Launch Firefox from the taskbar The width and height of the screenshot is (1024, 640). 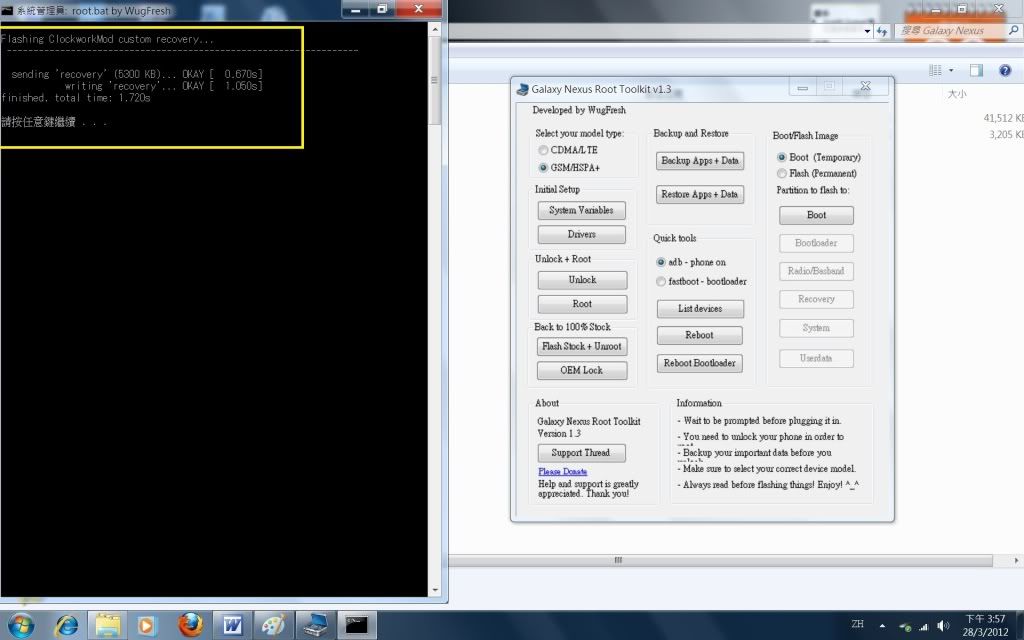190,625
